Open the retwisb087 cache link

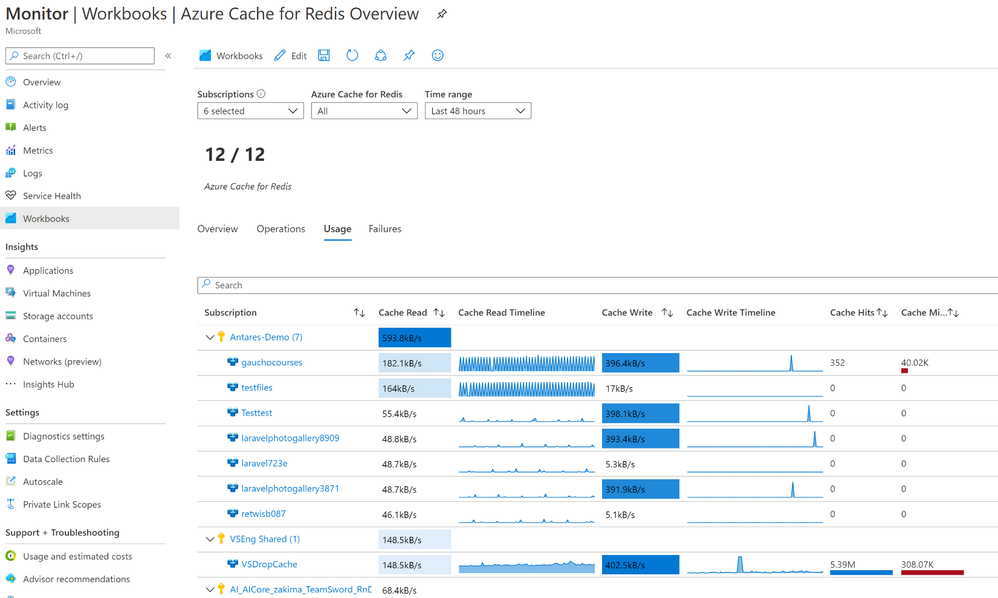(x=264, y=513)
